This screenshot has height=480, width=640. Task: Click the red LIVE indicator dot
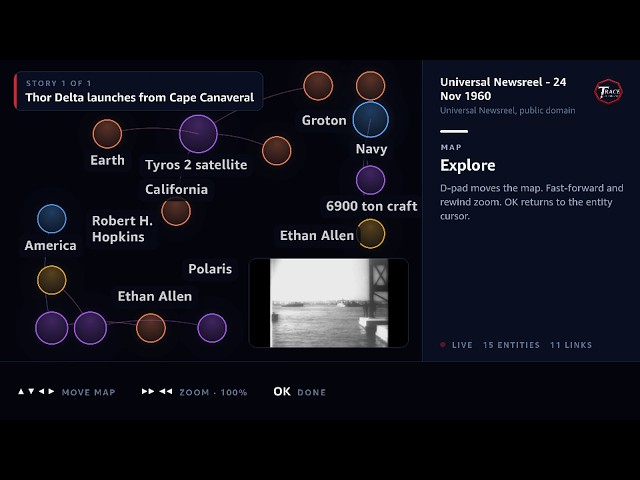click(443, 344)
